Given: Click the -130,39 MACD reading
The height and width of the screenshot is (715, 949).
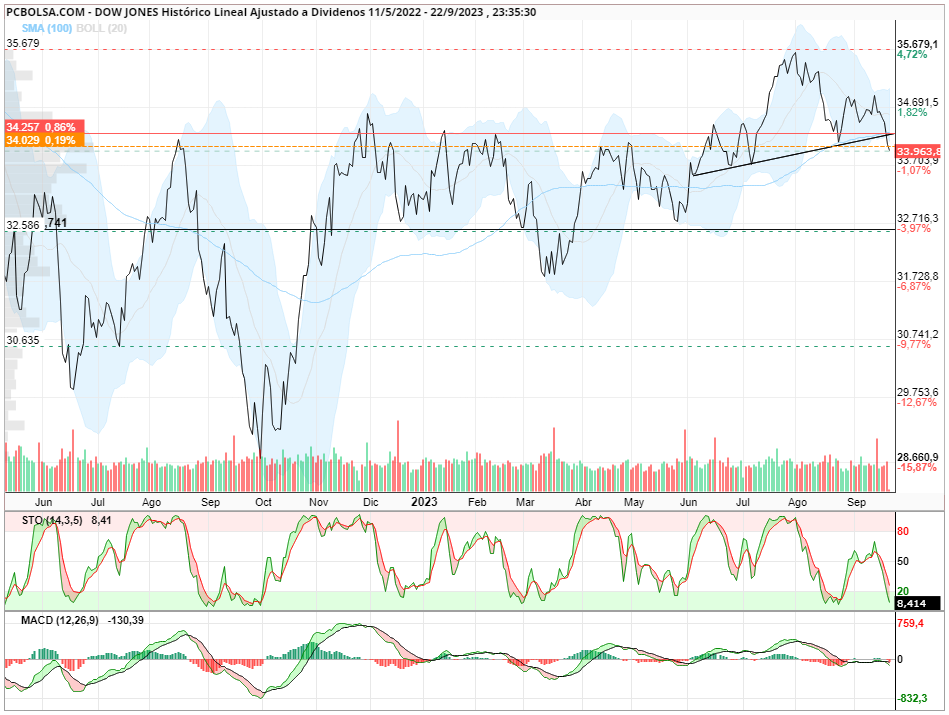Looking at the screenshot, I should 126,620.
